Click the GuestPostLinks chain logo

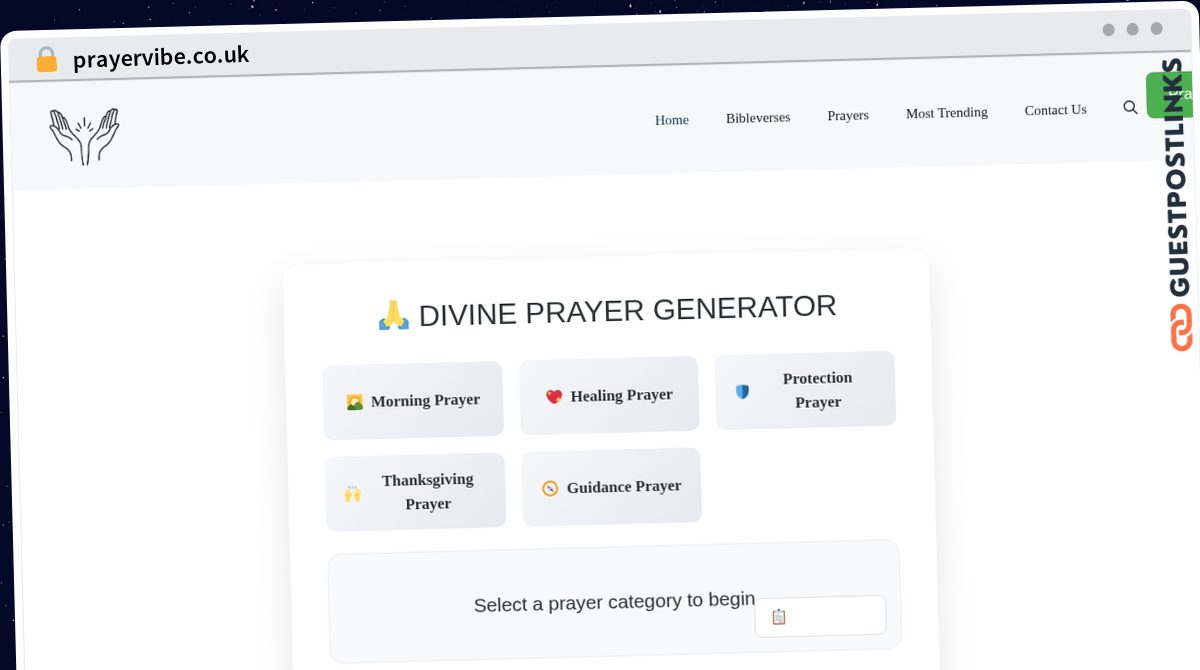tap(1181, 327)
